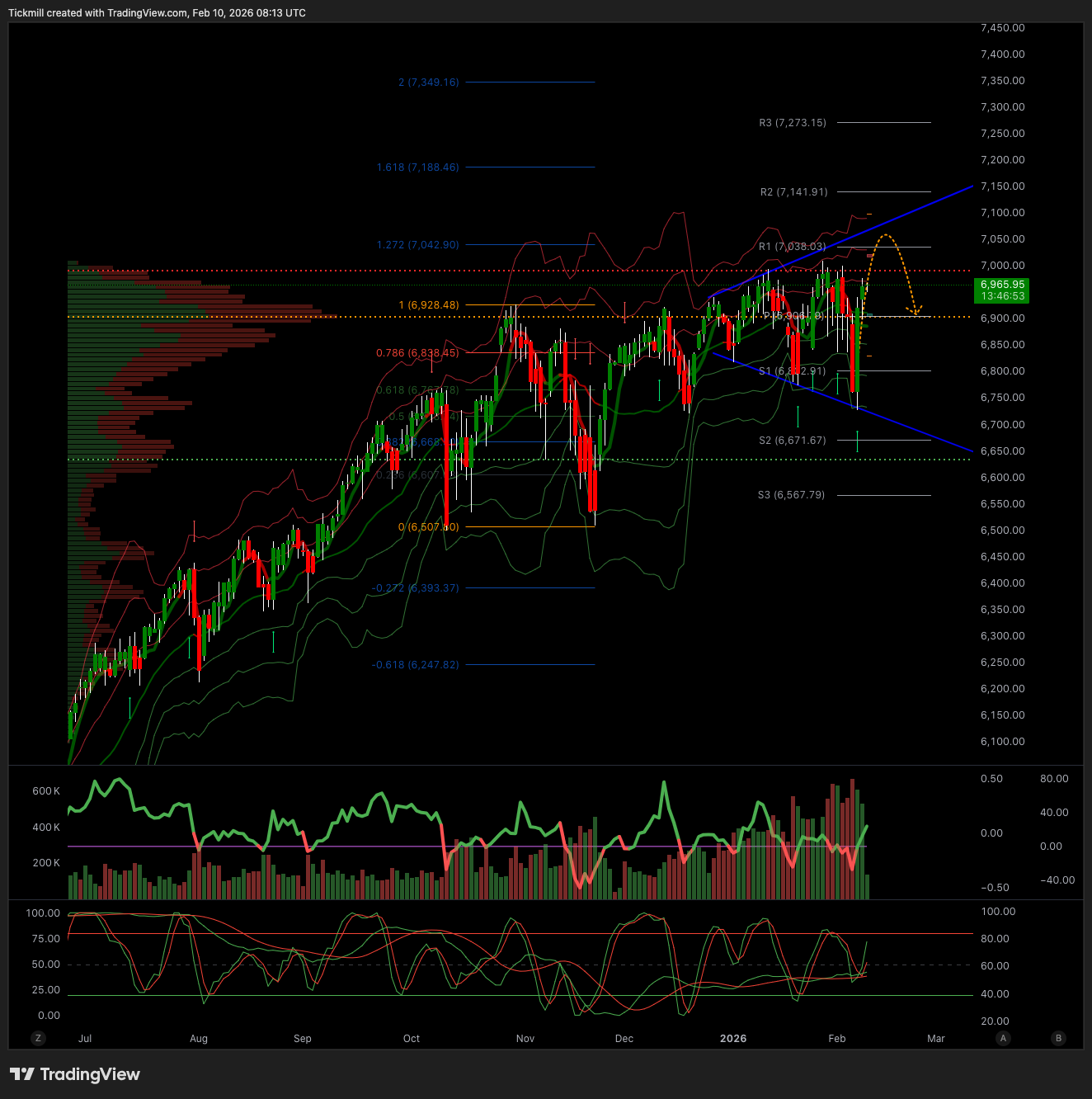Click the 2026 marker on time axis
The image size is (1092, 1099).
tap(732, 1039)
